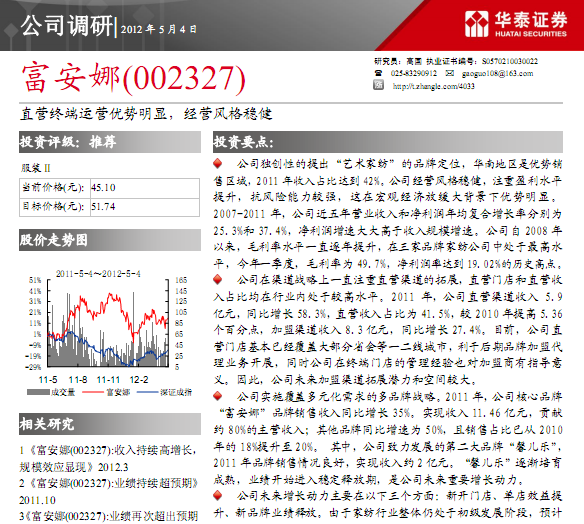Click the red diamond bullet before 公司未来增长动力
This screenshot has width=584, height=524.
218,495
